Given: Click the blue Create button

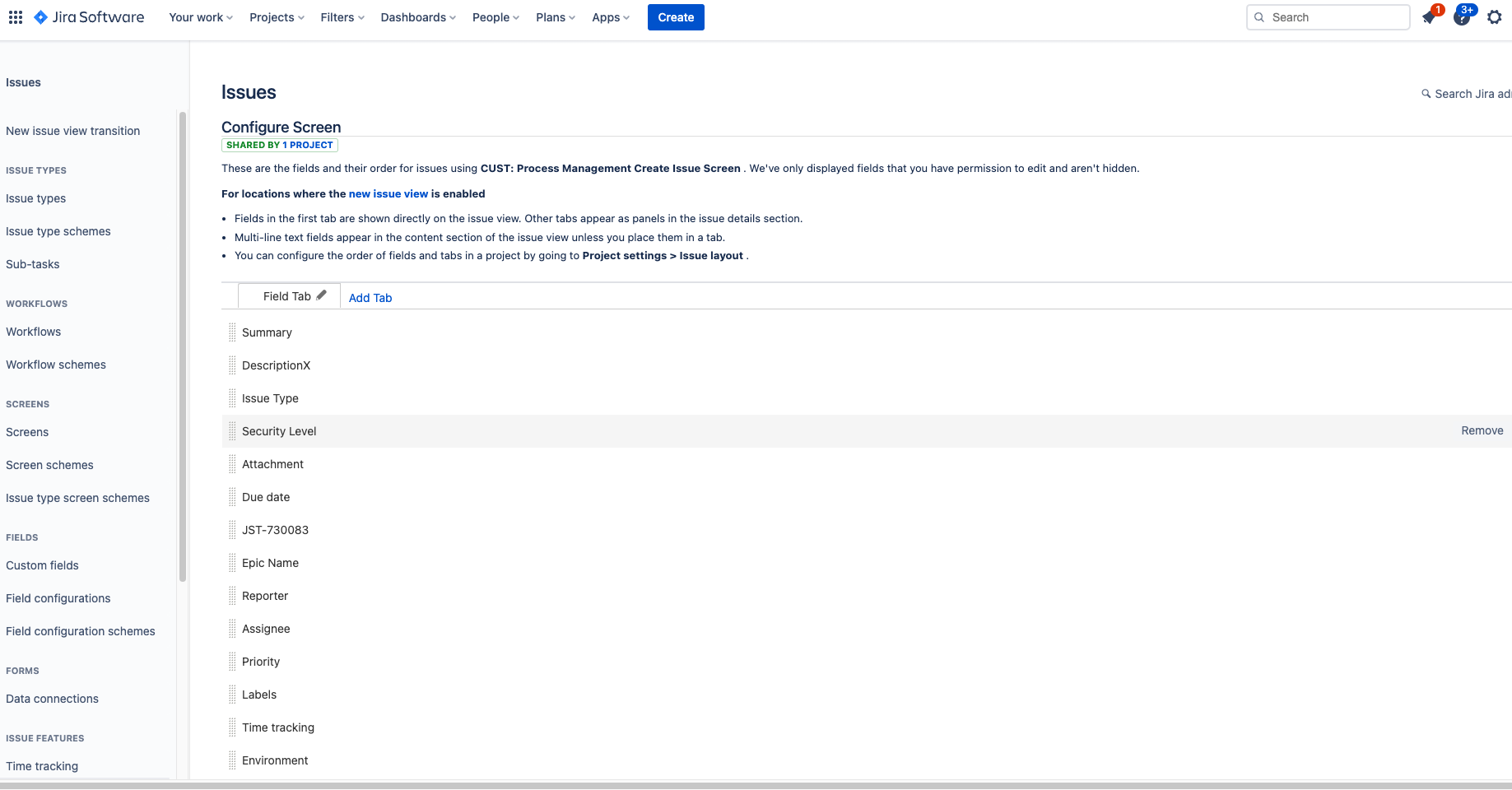Looking at the screenshot, I should (676, 17).
